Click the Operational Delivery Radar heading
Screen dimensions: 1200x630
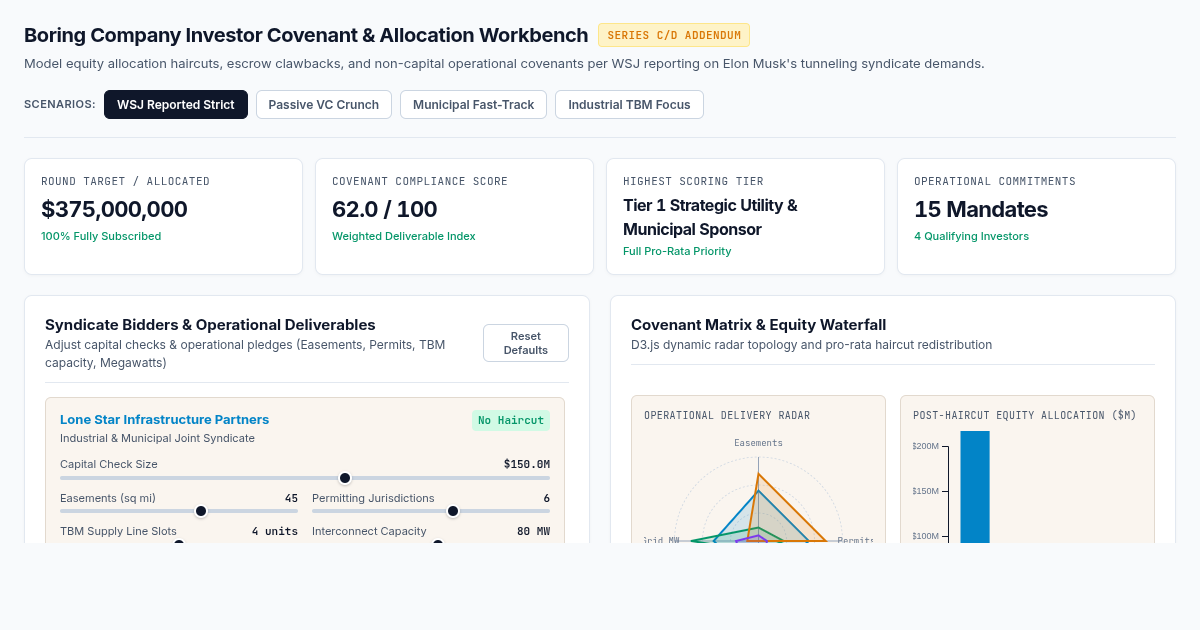tap(727, 415)
